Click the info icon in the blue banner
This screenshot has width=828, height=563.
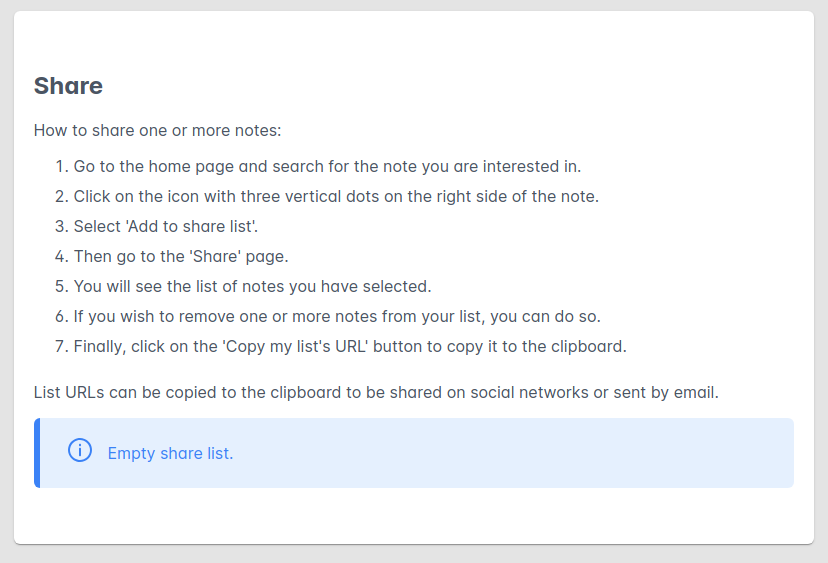pyautogui.click(x=80, y=451)
